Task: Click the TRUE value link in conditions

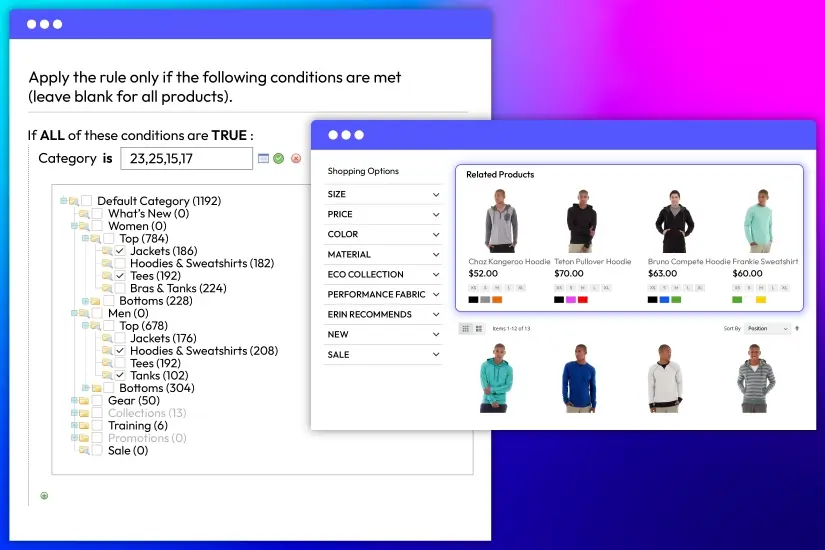Action: tap(229, 135)
